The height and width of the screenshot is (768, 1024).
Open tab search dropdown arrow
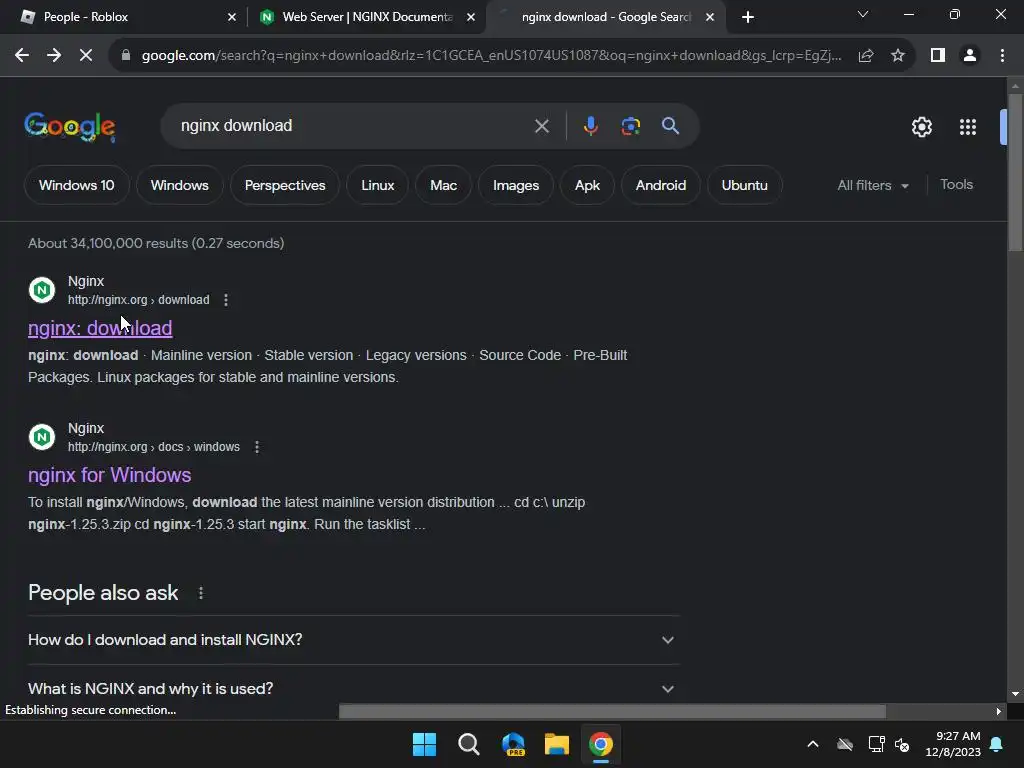[x=863, y=14]
